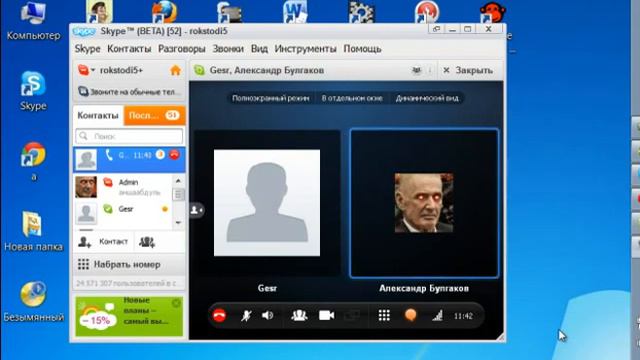Add a new Контакт
Viewport: 640px width, 360px height.
103,242
